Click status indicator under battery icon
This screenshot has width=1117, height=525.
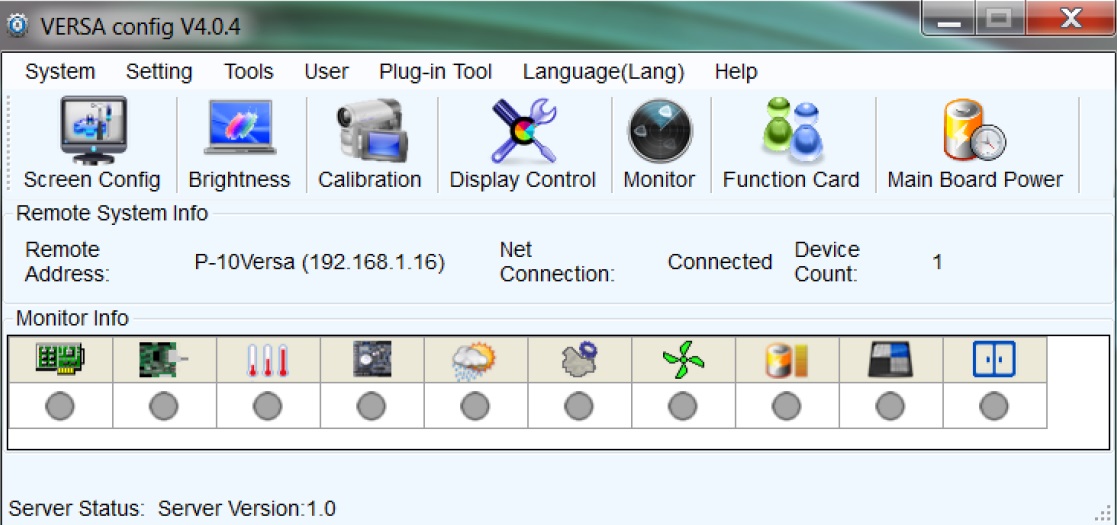(x=786, y=407)
